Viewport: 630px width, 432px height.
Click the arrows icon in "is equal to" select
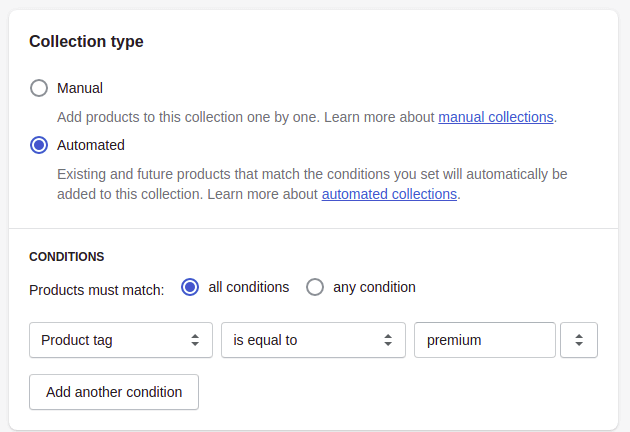point(387,340)
